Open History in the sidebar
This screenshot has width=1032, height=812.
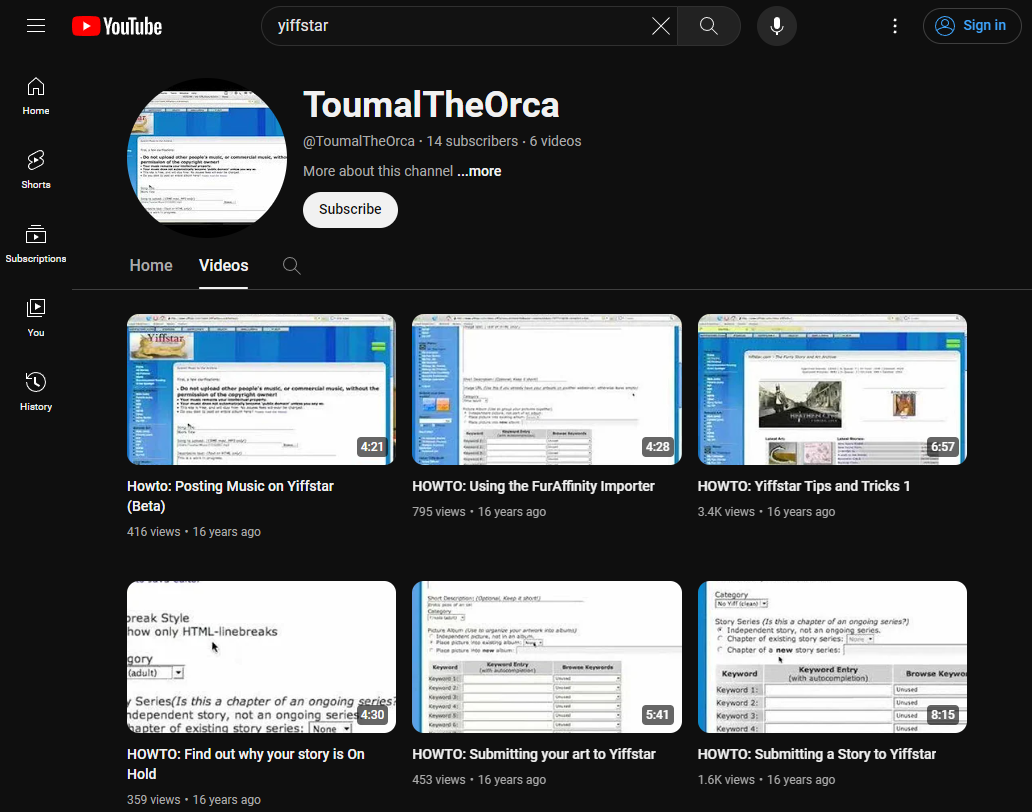(36, 392)
